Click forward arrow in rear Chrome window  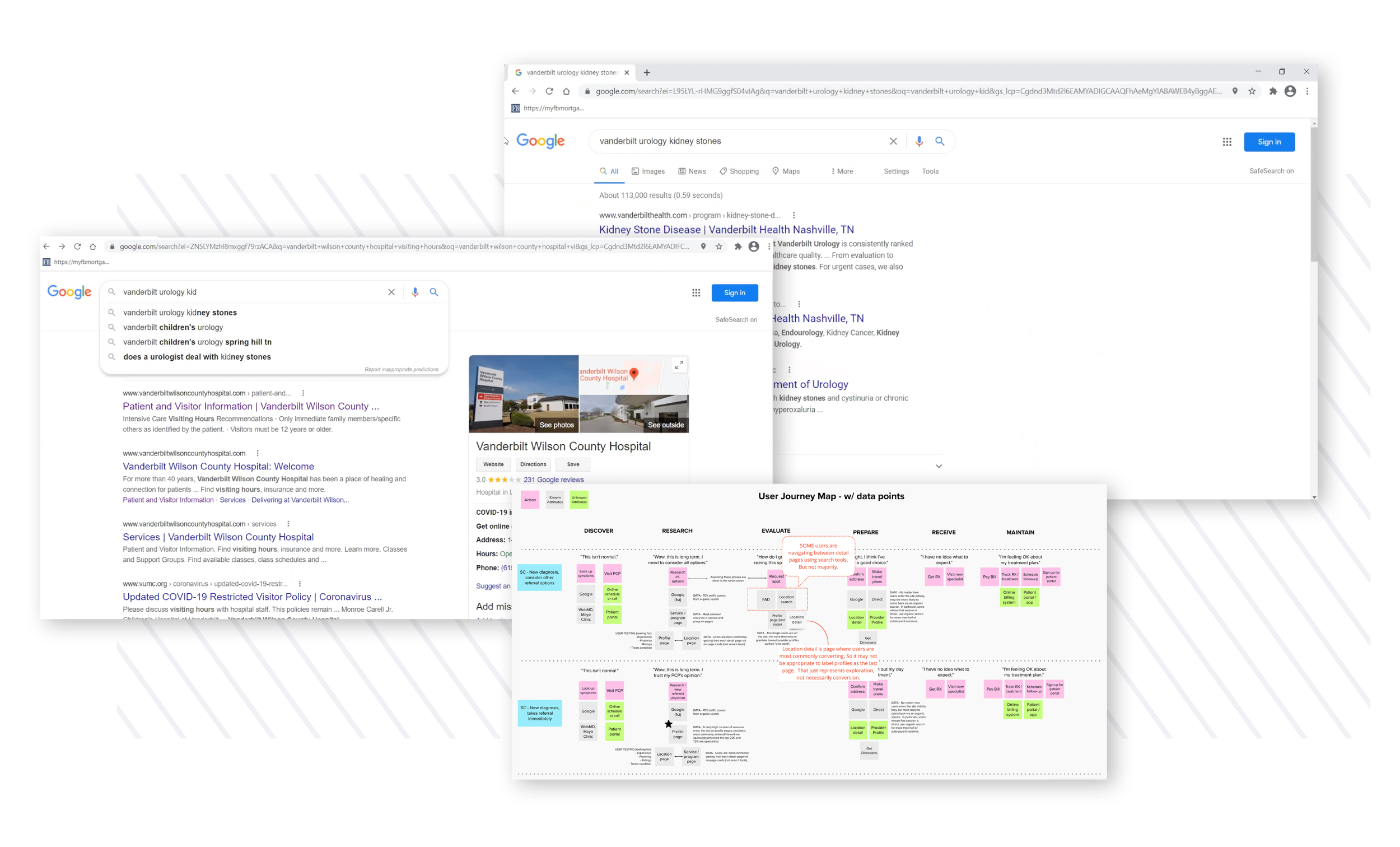532,91
